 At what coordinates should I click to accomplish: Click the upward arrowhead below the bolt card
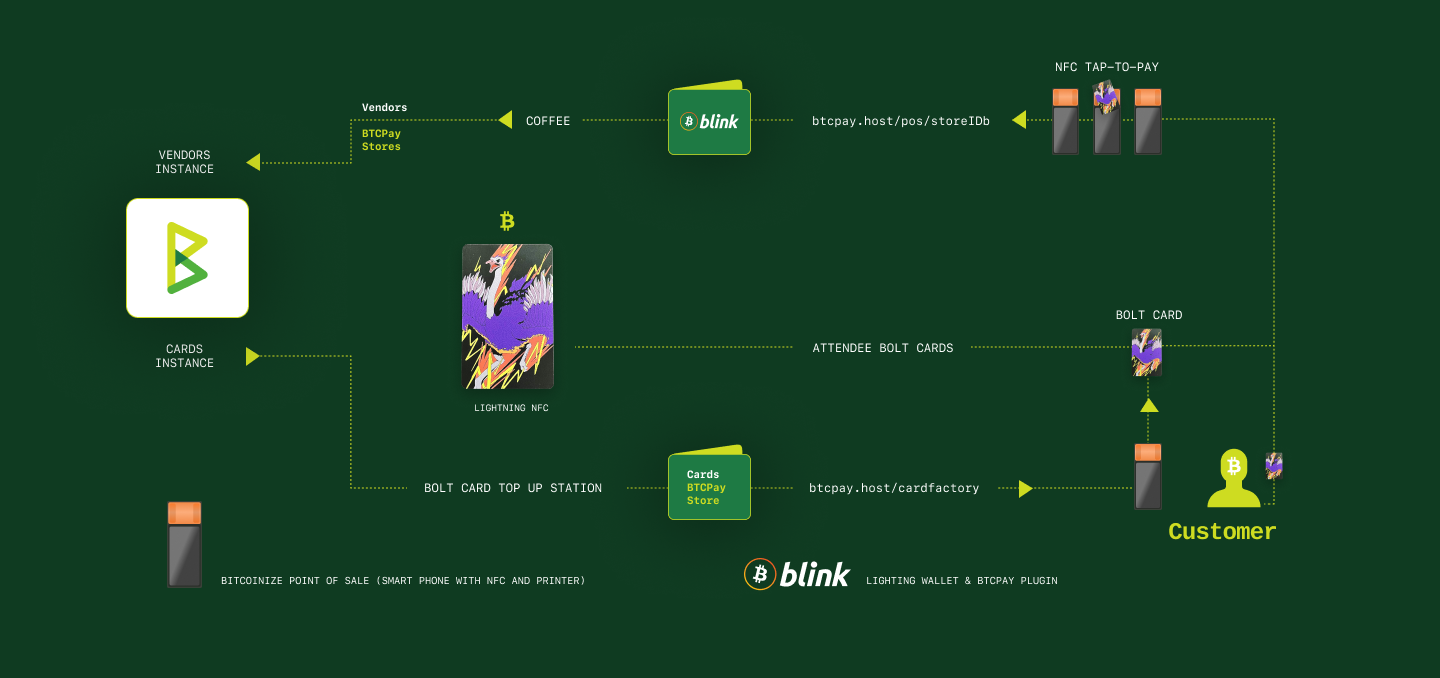tap(1149, 405)
